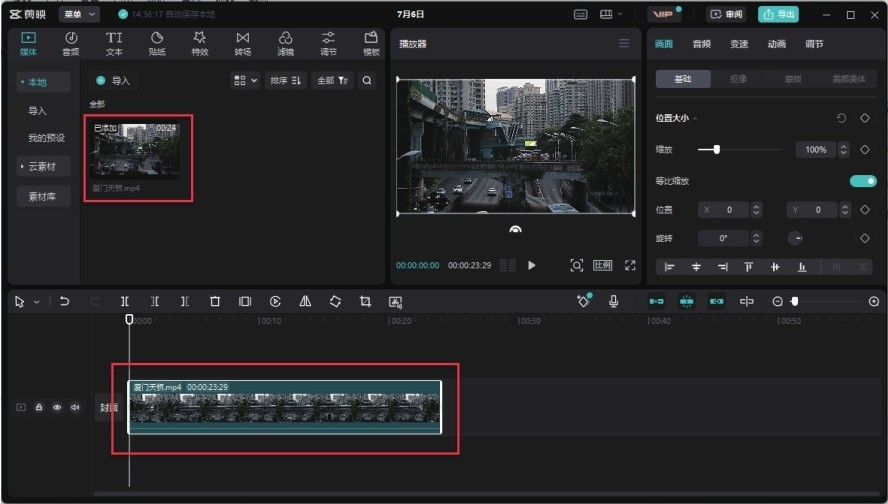Click the mirror flip icon
The height and width of the screenshot is (504, 888).
(x=305, y=301)
